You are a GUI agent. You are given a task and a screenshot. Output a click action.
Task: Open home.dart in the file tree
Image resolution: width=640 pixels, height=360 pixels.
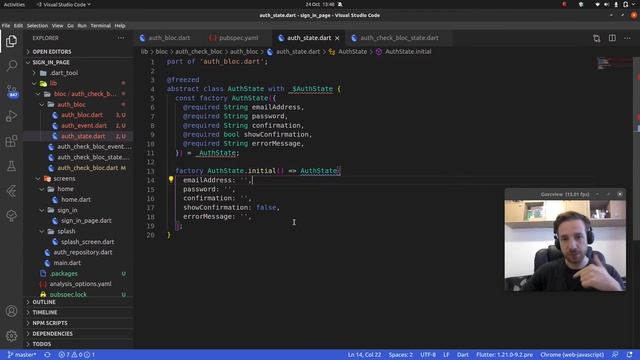click(79, 200)
